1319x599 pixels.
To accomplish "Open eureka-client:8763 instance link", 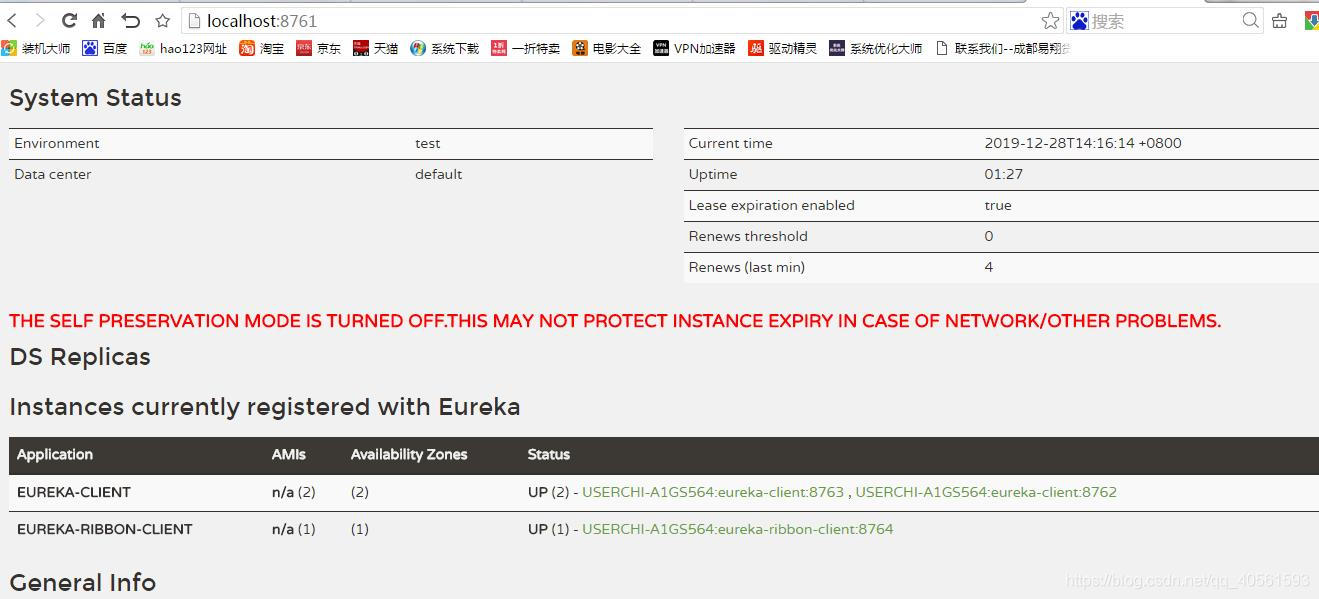I will tap(713, 492).
